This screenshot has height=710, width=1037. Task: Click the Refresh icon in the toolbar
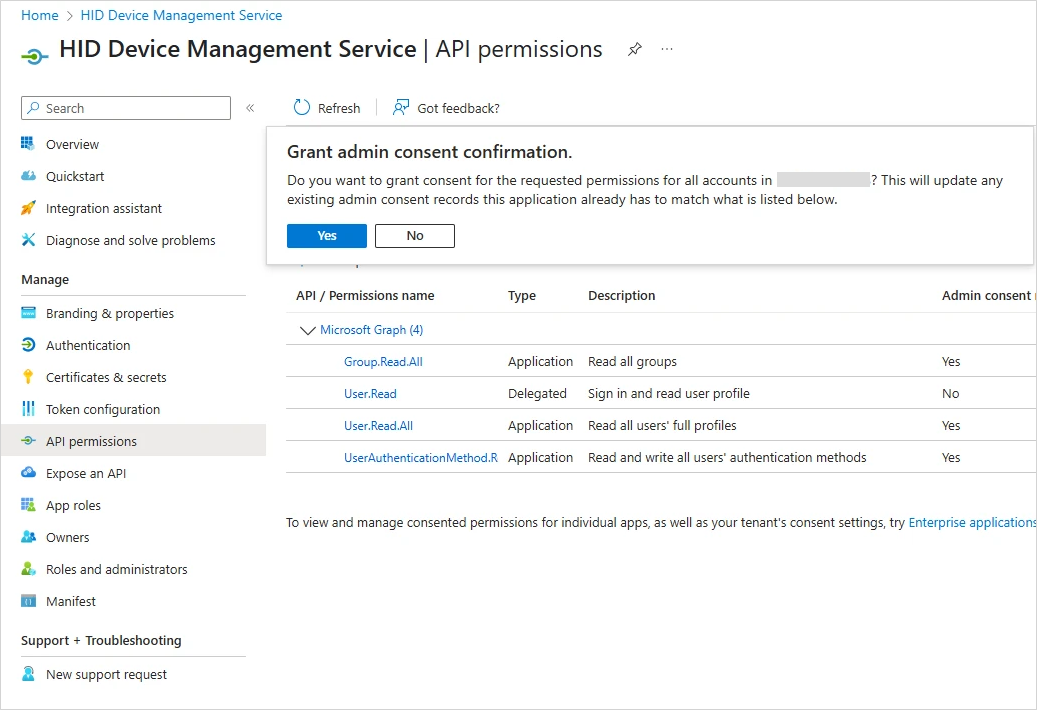coord(302,108)
